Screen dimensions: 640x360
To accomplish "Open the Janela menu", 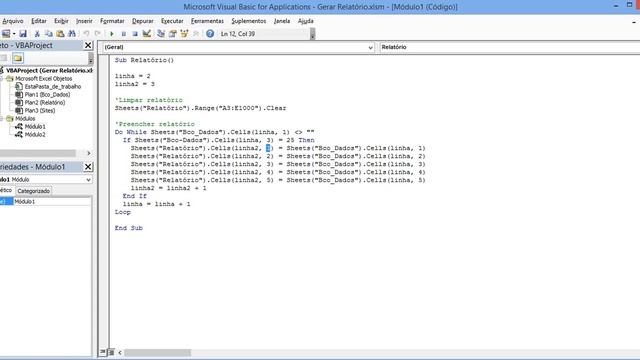I will 282,21.
